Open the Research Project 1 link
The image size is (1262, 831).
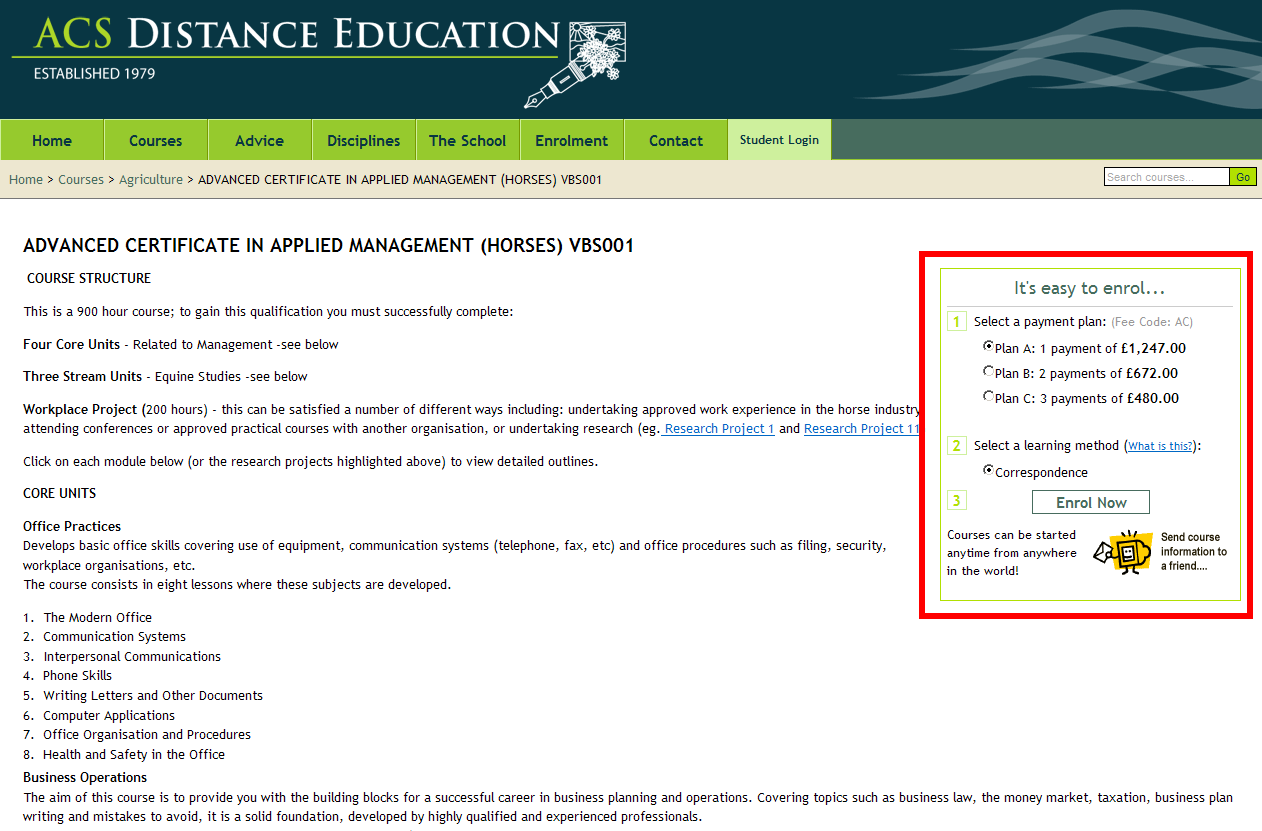[719, 429]
